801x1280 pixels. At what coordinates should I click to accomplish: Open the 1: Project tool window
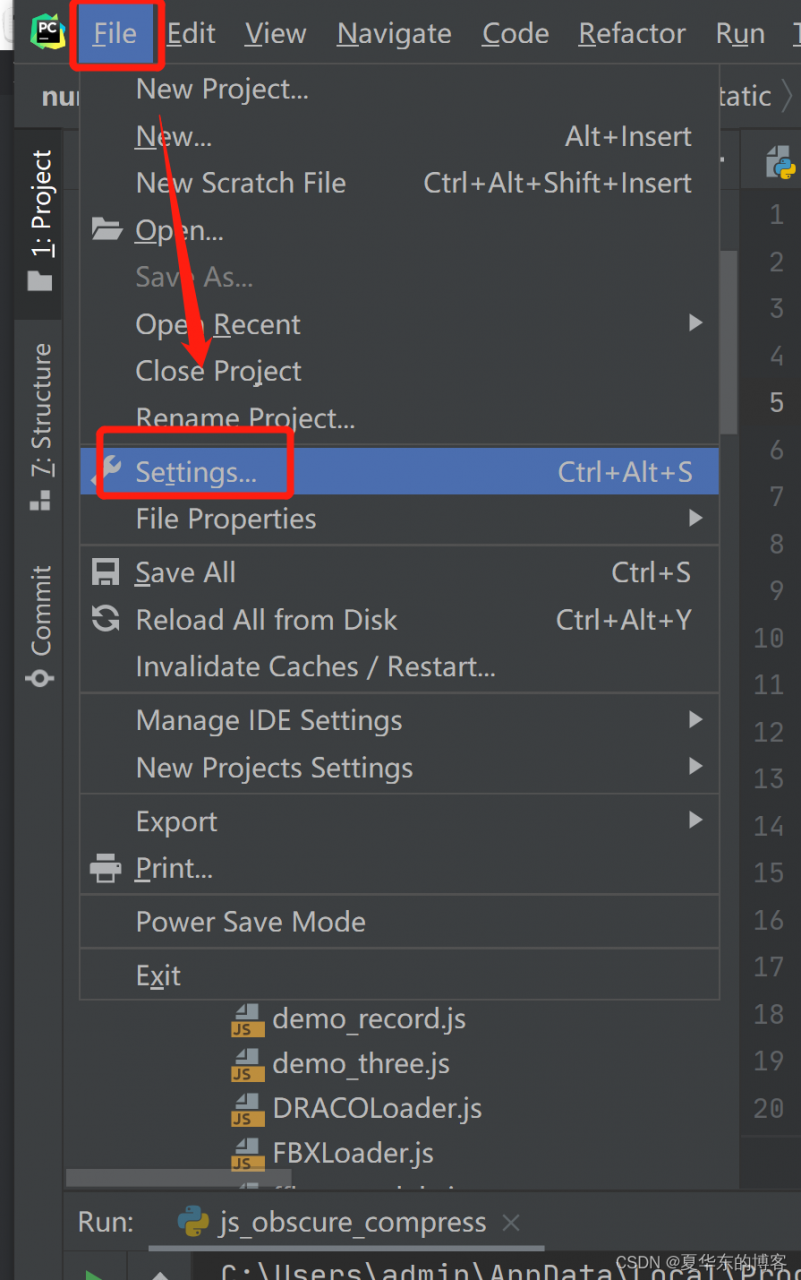(40, 220)
